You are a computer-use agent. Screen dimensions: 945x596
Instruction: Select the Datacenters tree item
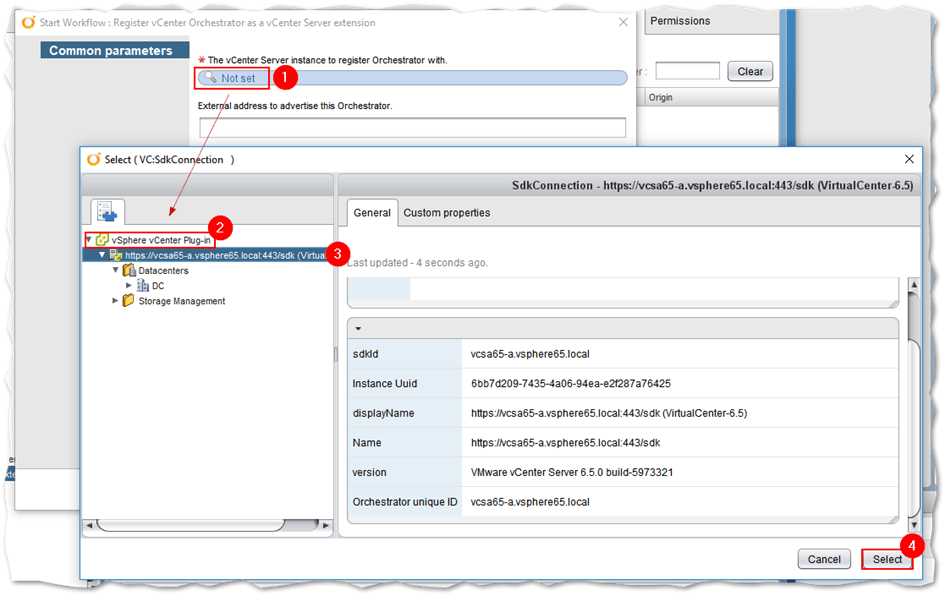[163, 271]
